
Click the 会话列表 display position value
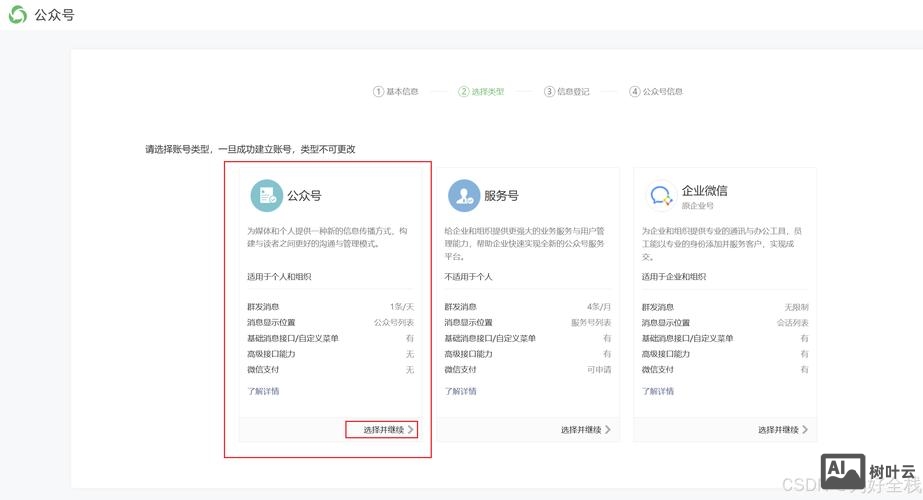792,323
